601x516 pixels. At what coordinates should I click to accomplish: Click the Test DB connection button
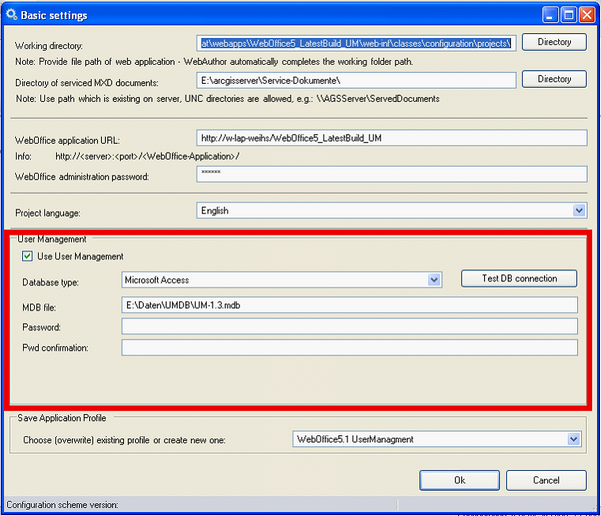click(519, 278)
